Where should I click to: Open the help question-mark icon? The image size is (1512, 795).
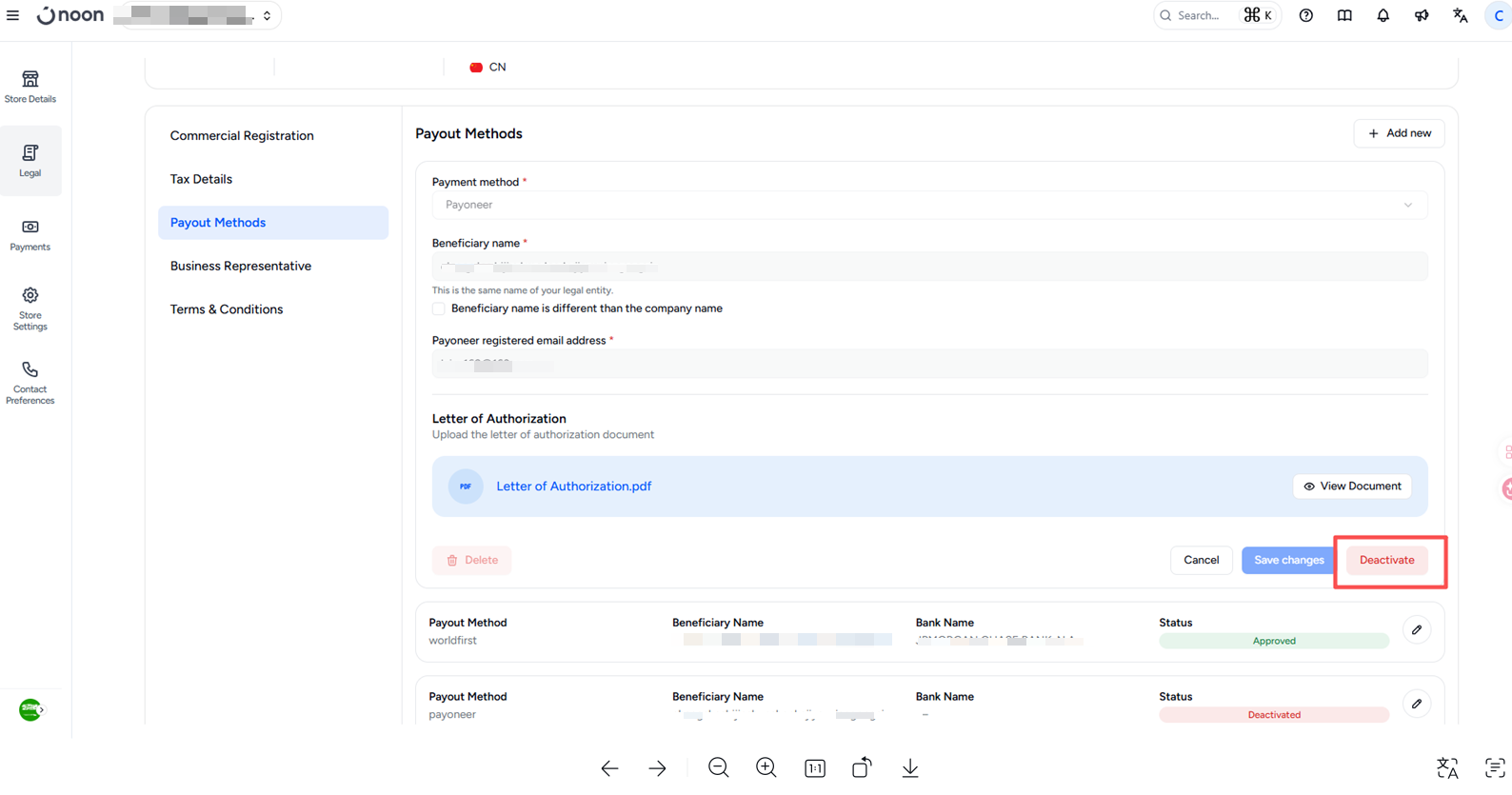point(1306,15)
